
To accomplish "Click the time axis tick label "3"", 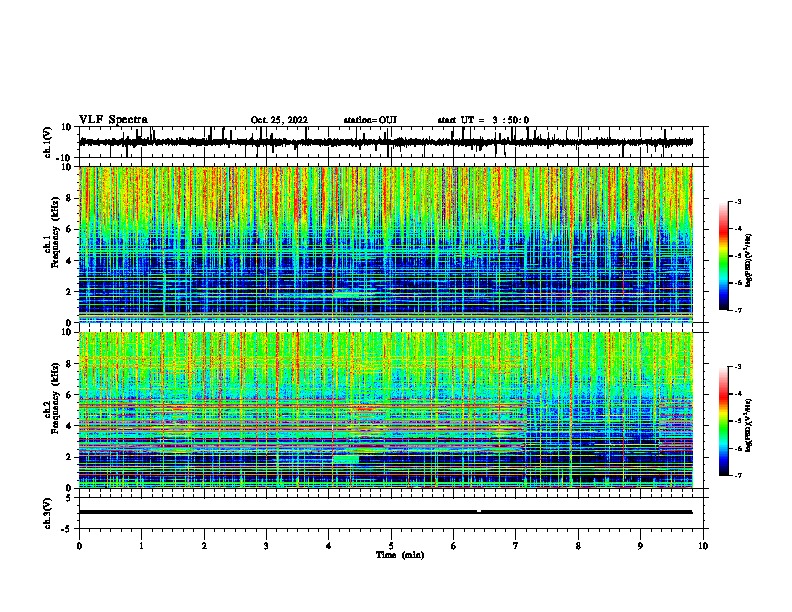I will [266, 546].
